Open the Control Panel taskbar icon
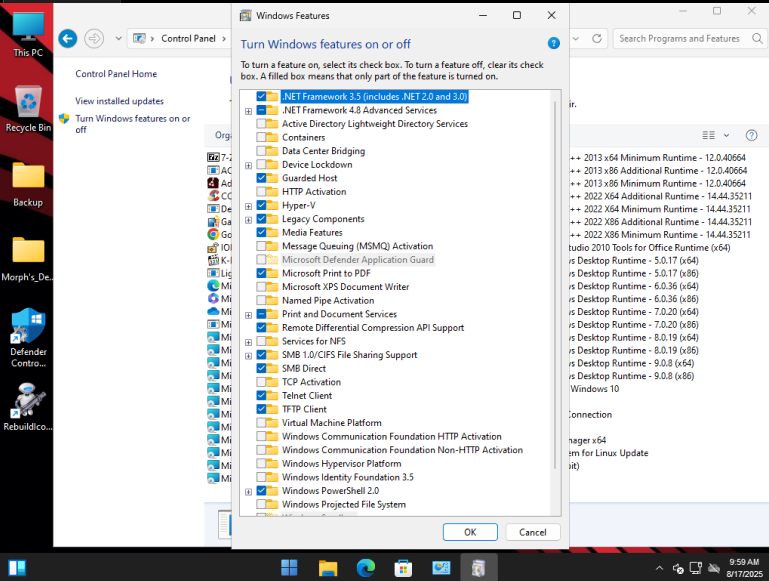The image size is (769, 581). point(441,568)
